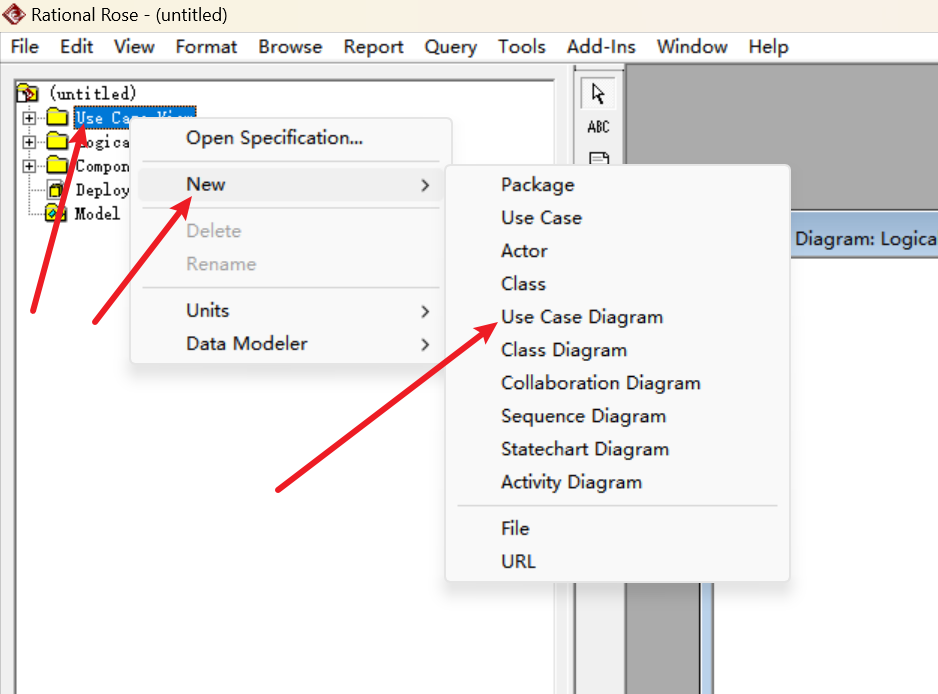Choose File in the New submenu
Screen dimensions: 938x694
click(x=617, y=528)
